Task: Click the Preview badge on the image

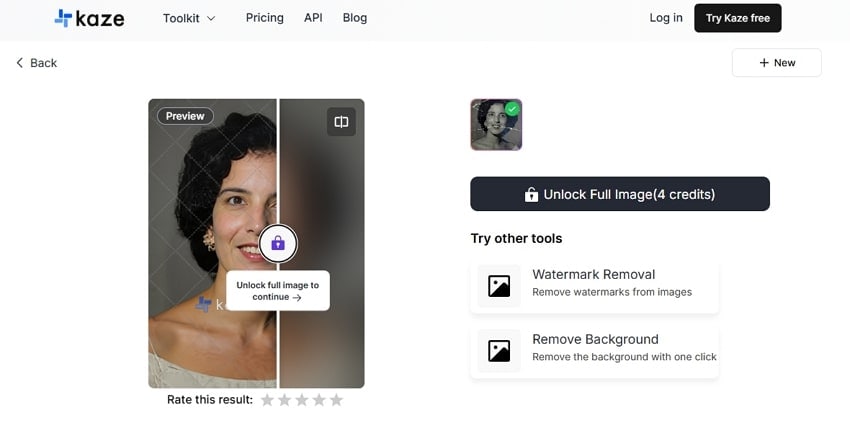Action: tap(185, 116)
